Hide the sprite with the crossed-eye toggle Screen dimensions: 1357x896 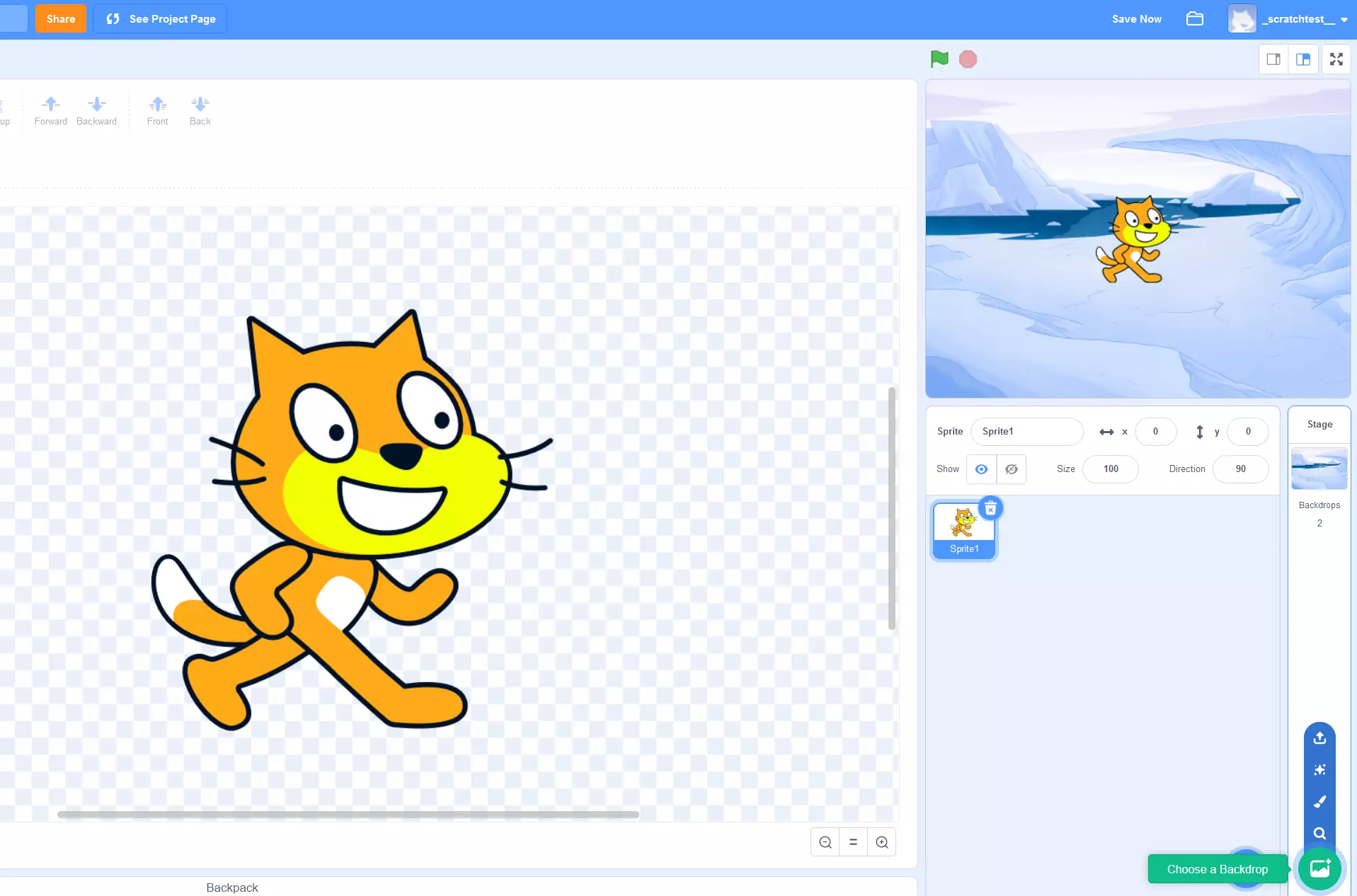1010,469
